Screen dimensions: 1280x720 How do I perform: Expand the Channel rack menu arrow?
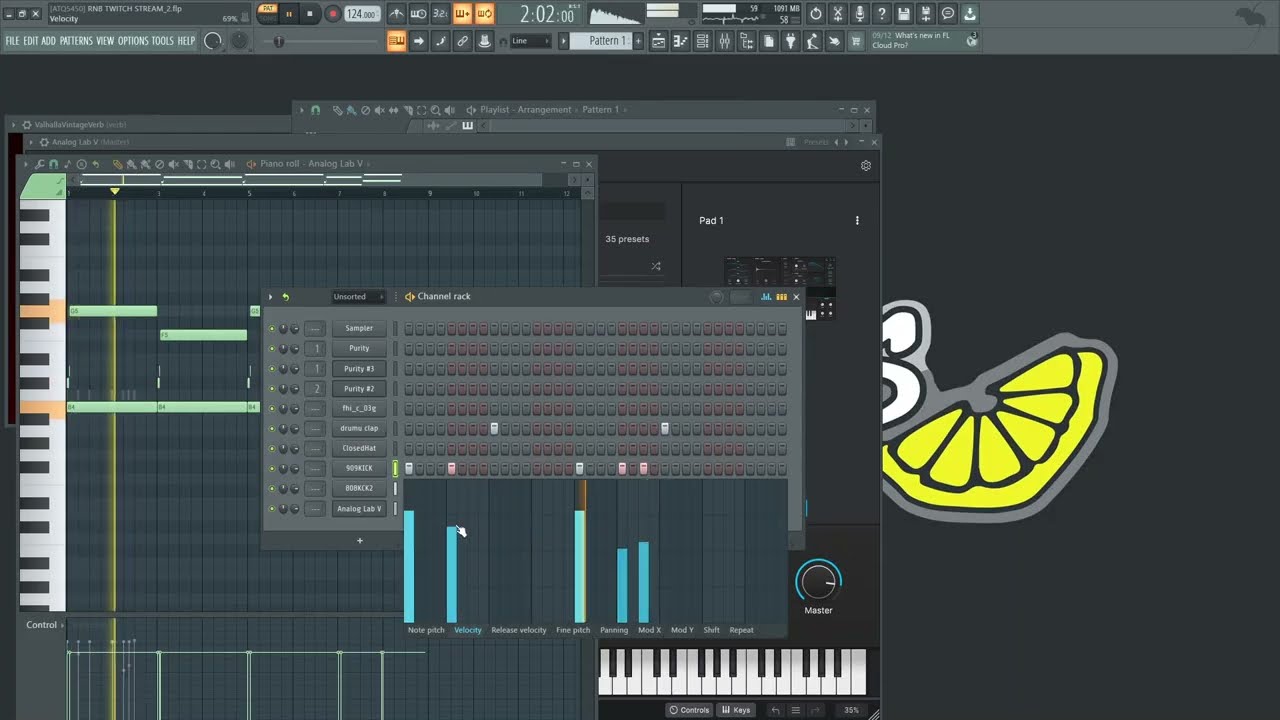[270, 296]
